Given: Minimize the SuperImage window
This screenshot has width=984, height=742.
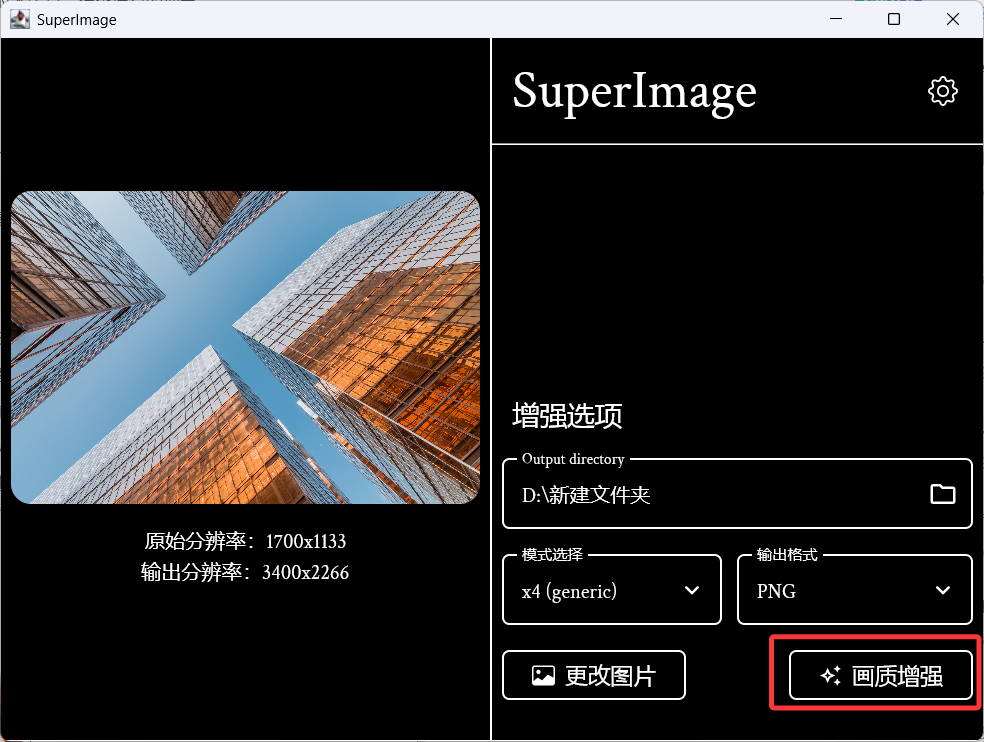Looking at the screenshot, I should pyautogui.click(x=836, y=18).
